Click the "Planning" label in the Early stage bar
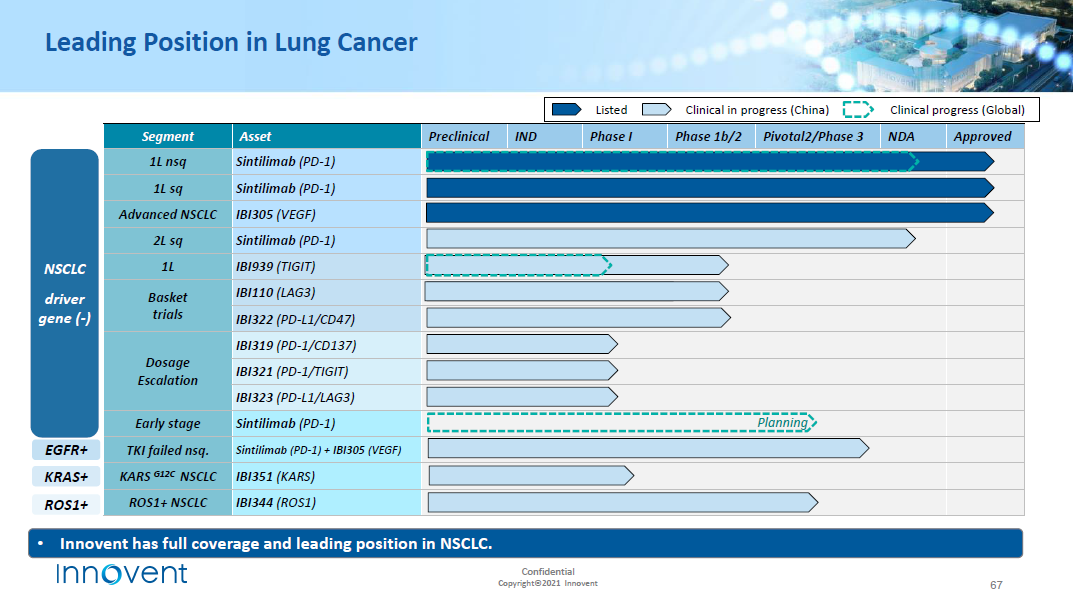 (x=782, y=422)
